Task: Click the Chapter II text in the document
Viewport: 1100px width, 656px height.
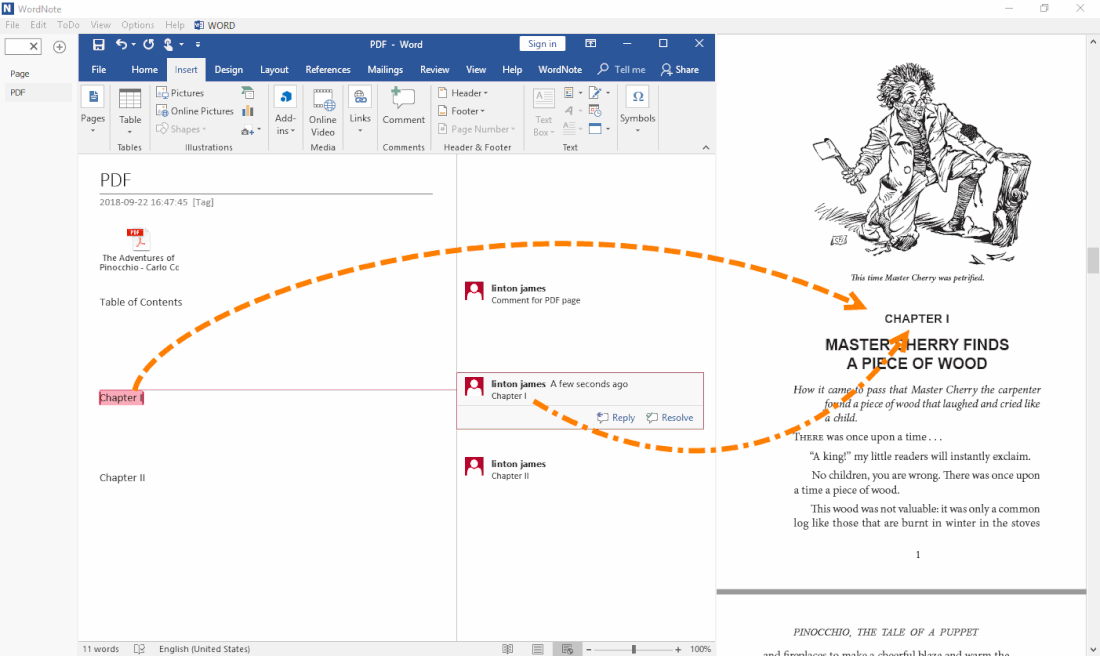Action: coord(122,478)
